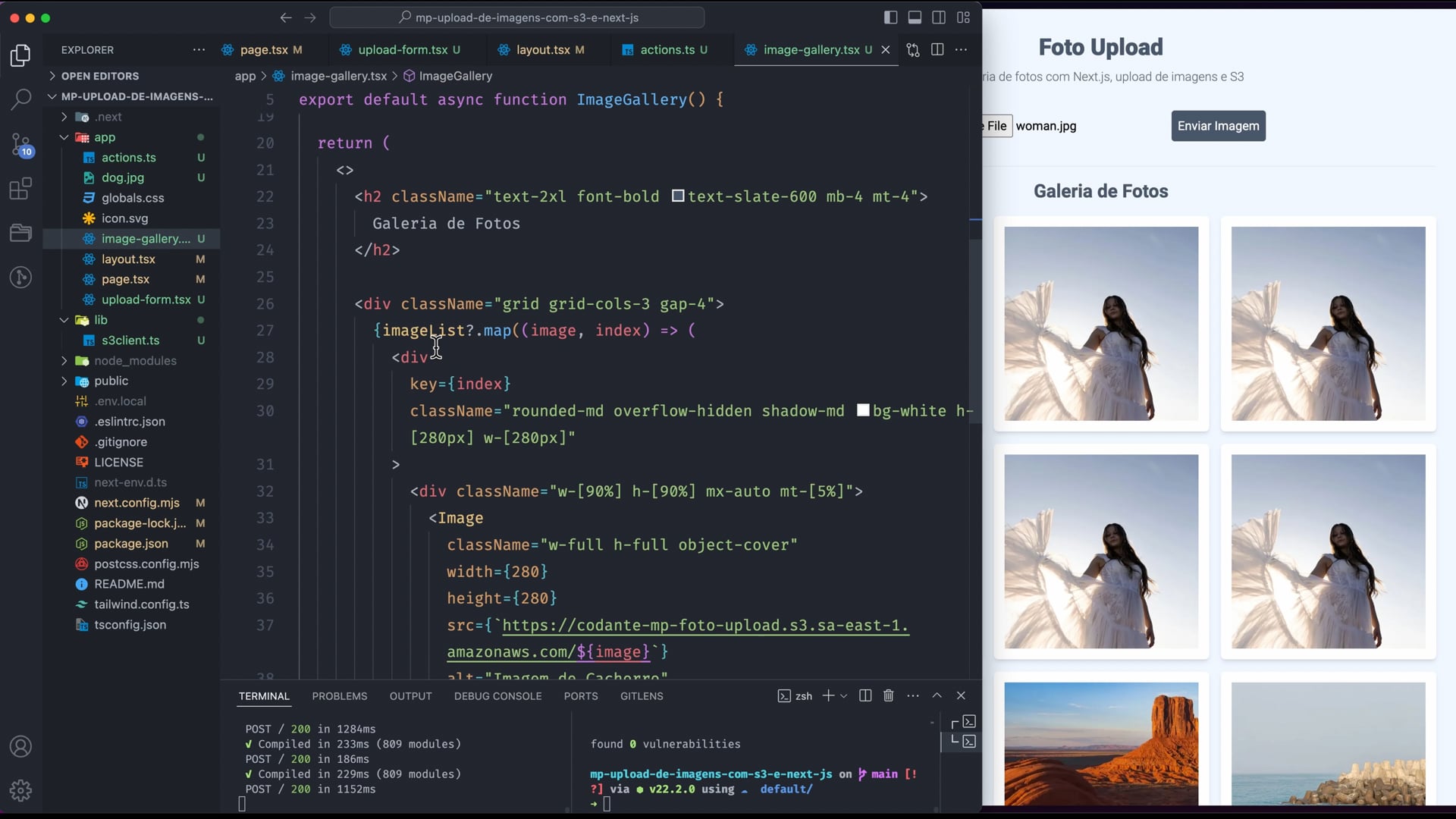Click the Accounts icon in activity bar
This screenshot has width=1456, height=819.
coord(21,747)
